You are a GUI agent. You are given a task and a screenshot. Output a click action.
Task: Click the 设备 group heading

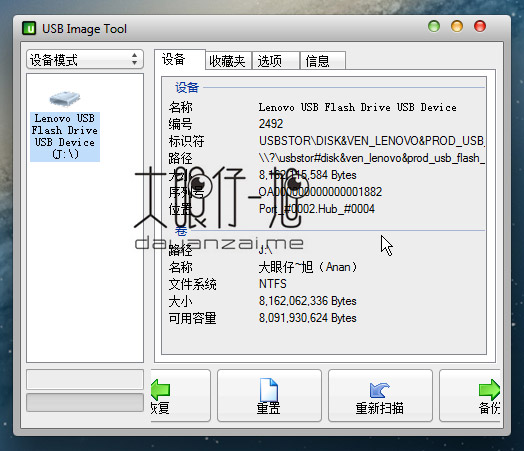coord(187,88)
